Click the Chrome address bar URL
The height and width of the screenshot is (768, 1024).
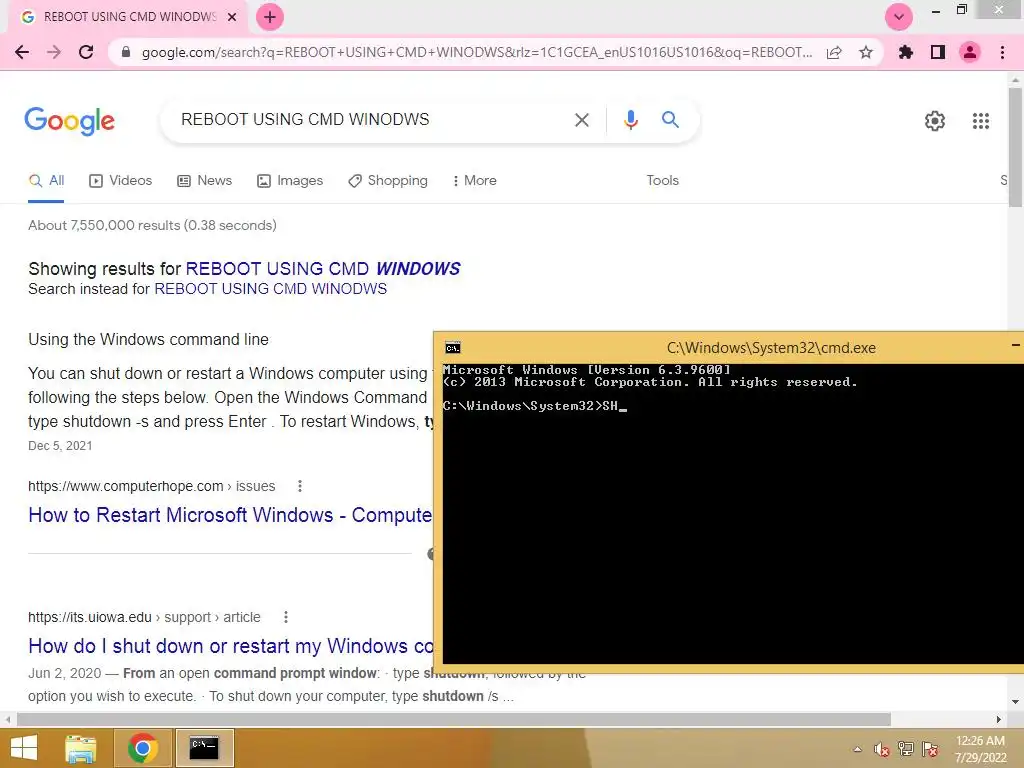coord(477,52)
